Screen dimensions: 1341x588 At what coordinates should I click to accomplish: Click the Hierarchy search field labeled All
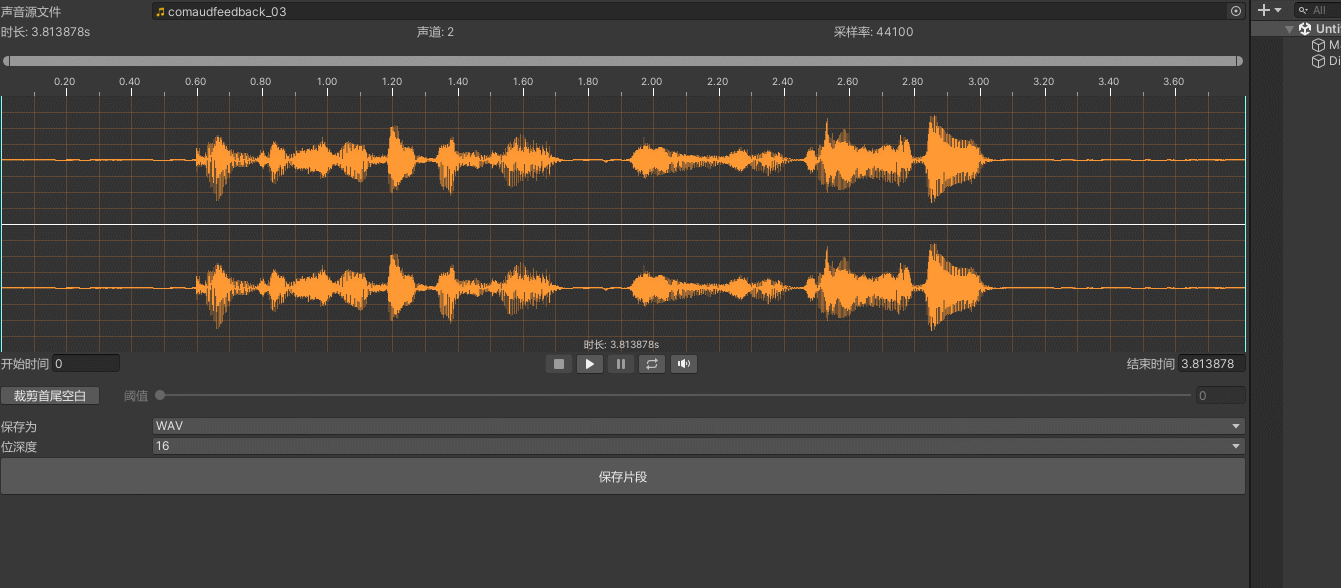1317,10
